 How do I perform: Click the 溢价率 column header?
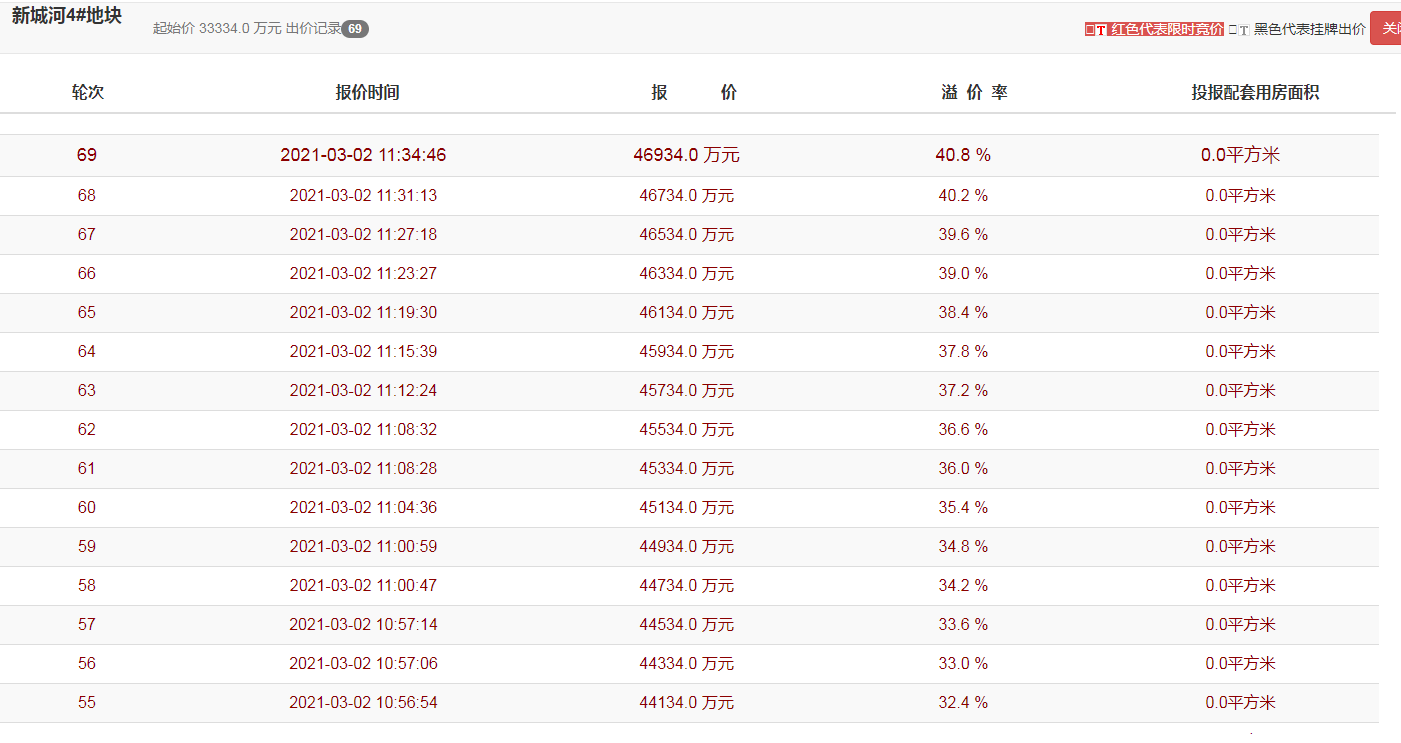pos(974,92)
